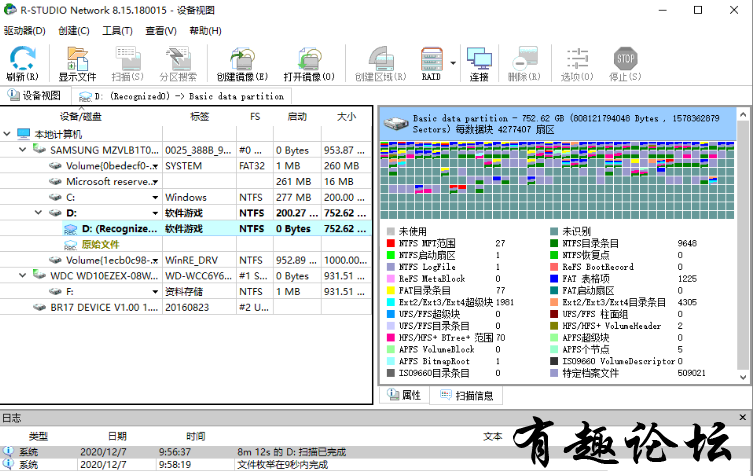Collapse the D: partition node
Image resolution: width=755 pixels, height=476 pixels.
click(x=38, y=212)
